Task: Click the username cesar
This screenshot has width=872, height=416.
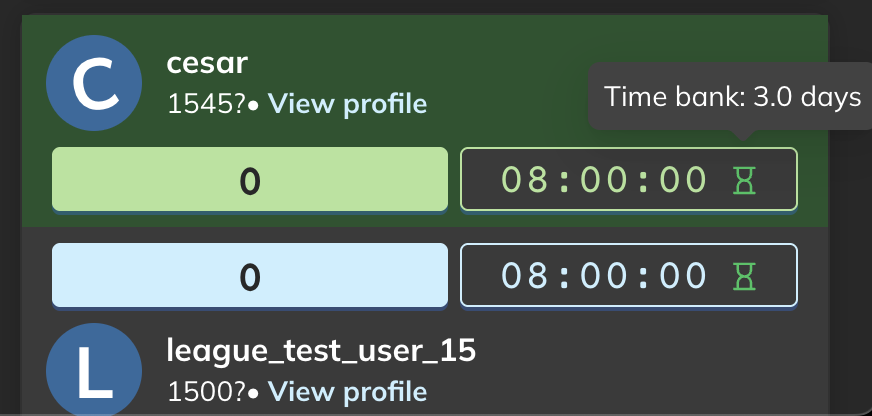Action: 207,64
